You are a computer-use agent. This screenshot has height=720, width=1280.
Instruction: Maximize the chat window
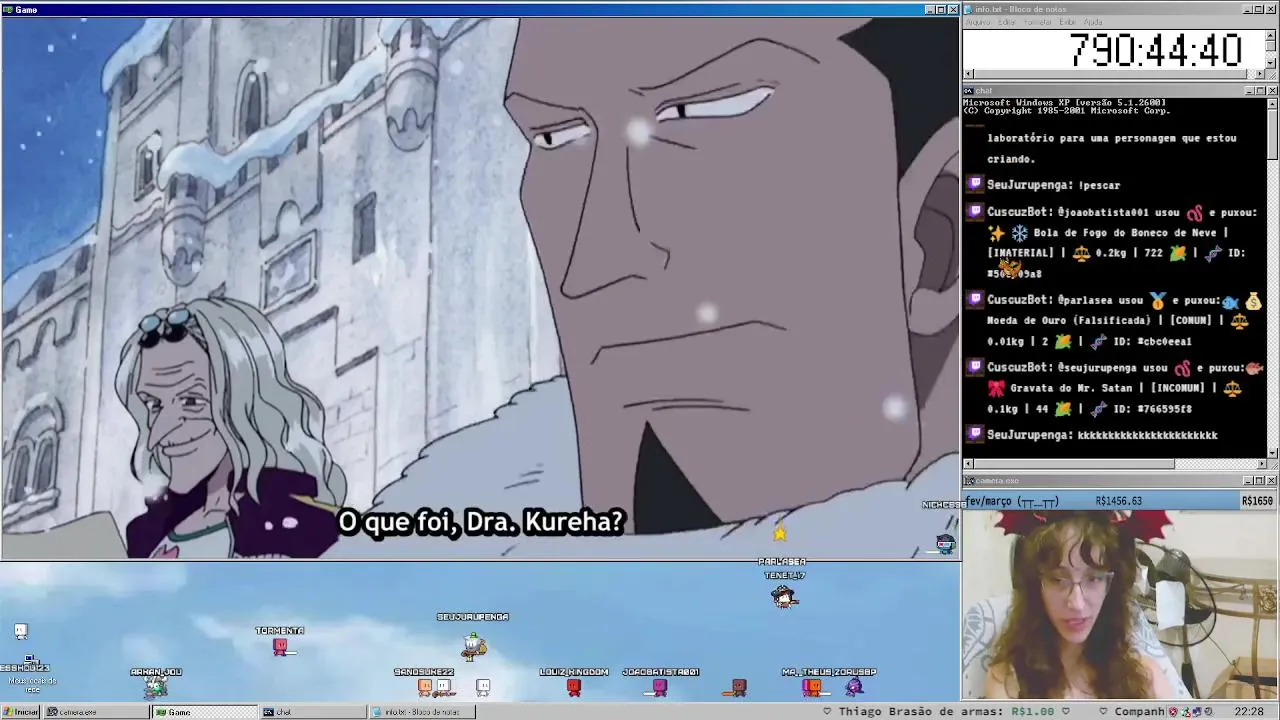pyautogui.click(x=1260, y=91)
